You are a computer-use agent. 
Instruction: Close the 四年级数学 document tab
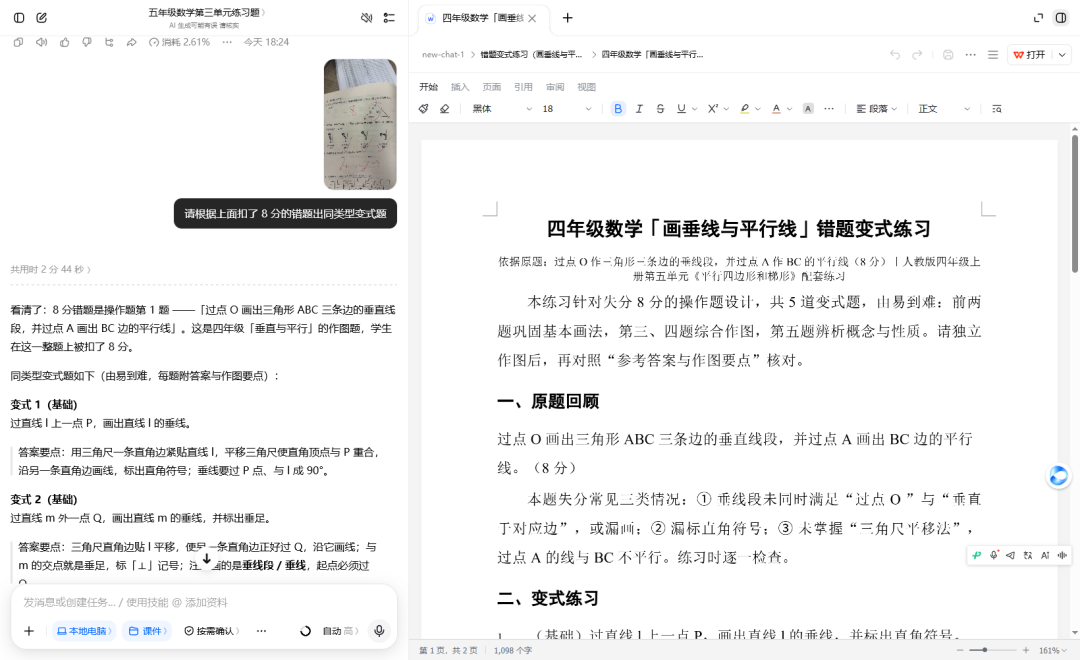[x=532, y=19]
